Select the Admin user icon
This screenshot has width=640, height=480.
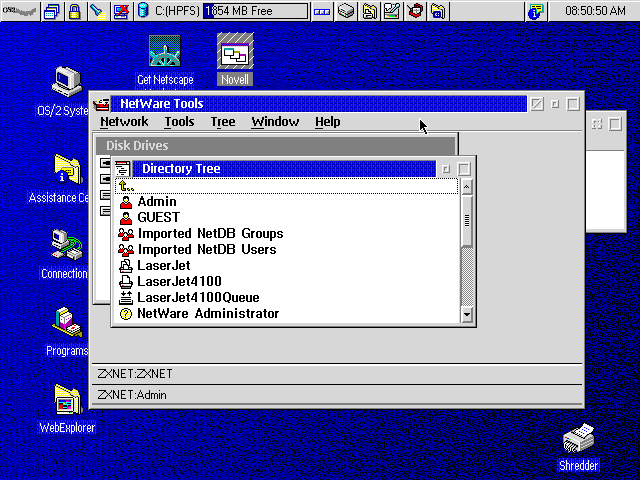click(126, 202)
